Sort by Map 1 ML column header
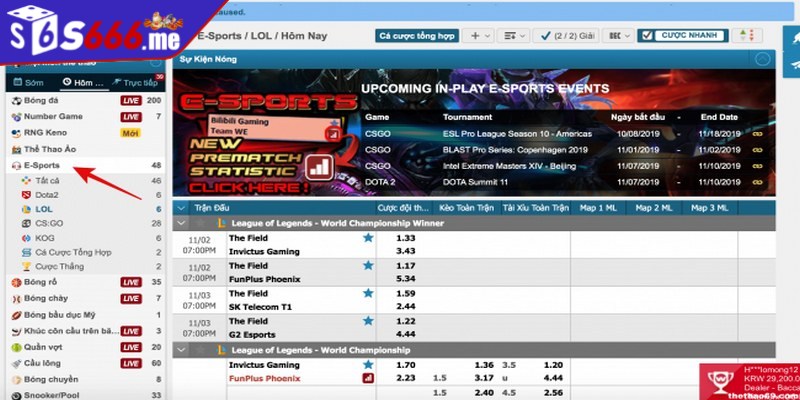 597,208
